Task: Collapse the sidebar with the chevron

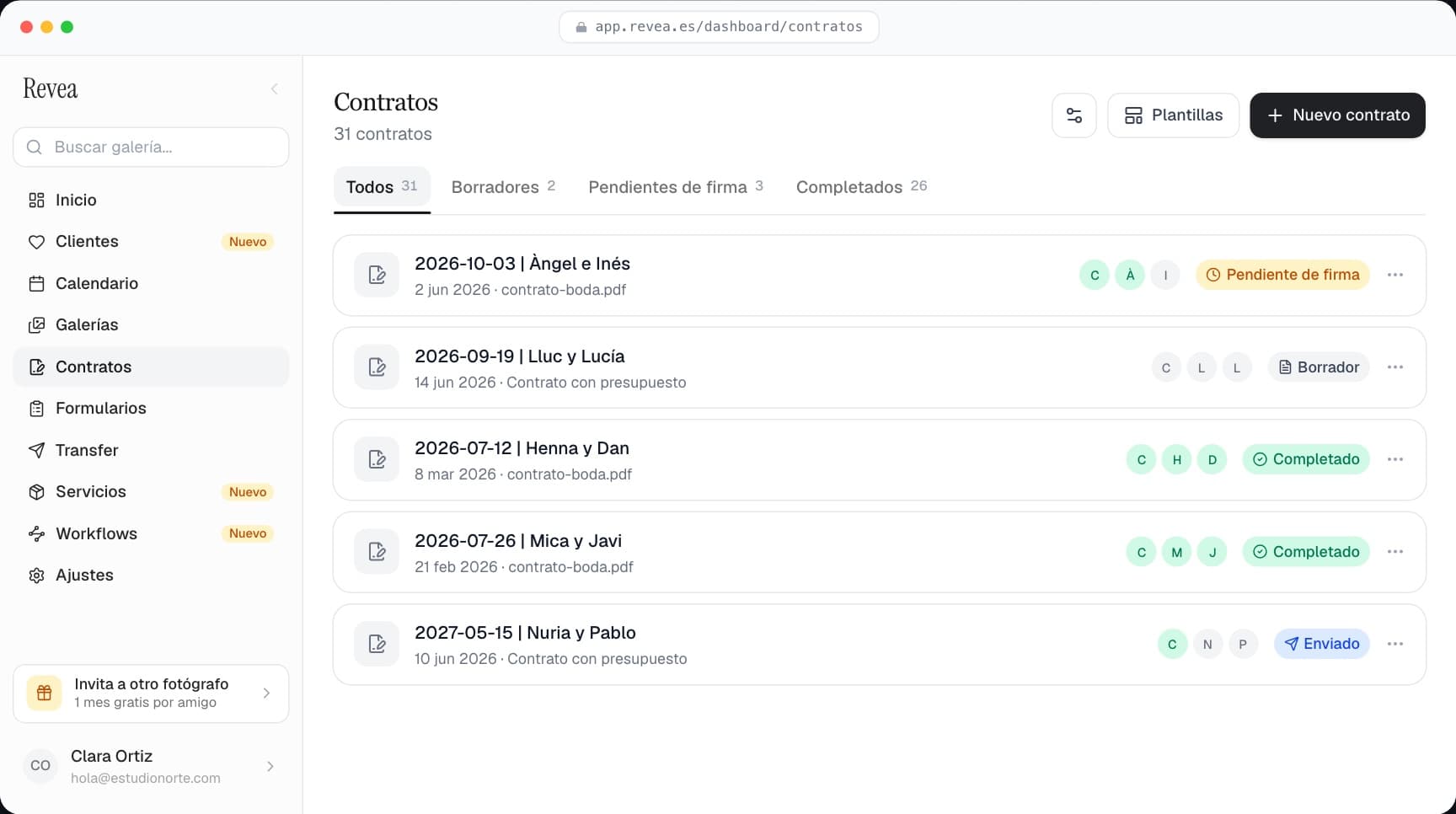Action: click(274, 88)
